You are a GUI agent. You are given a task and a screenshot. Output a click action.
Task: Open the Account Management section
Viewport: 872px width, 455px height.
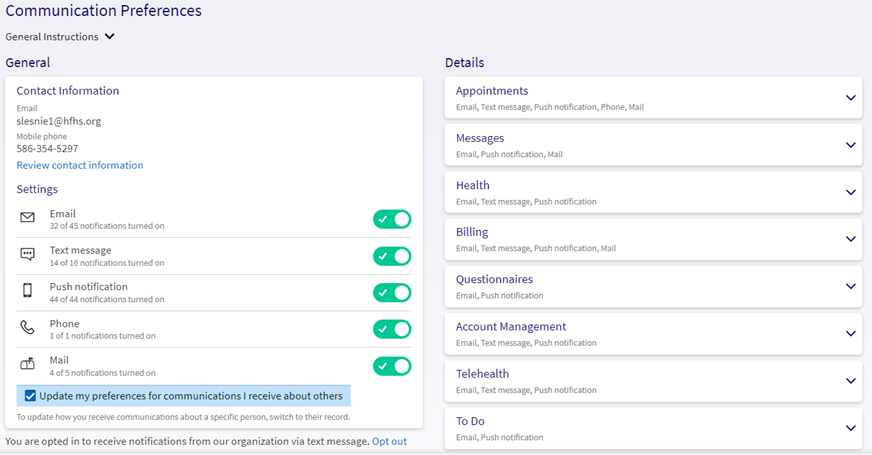pos(850,334)
